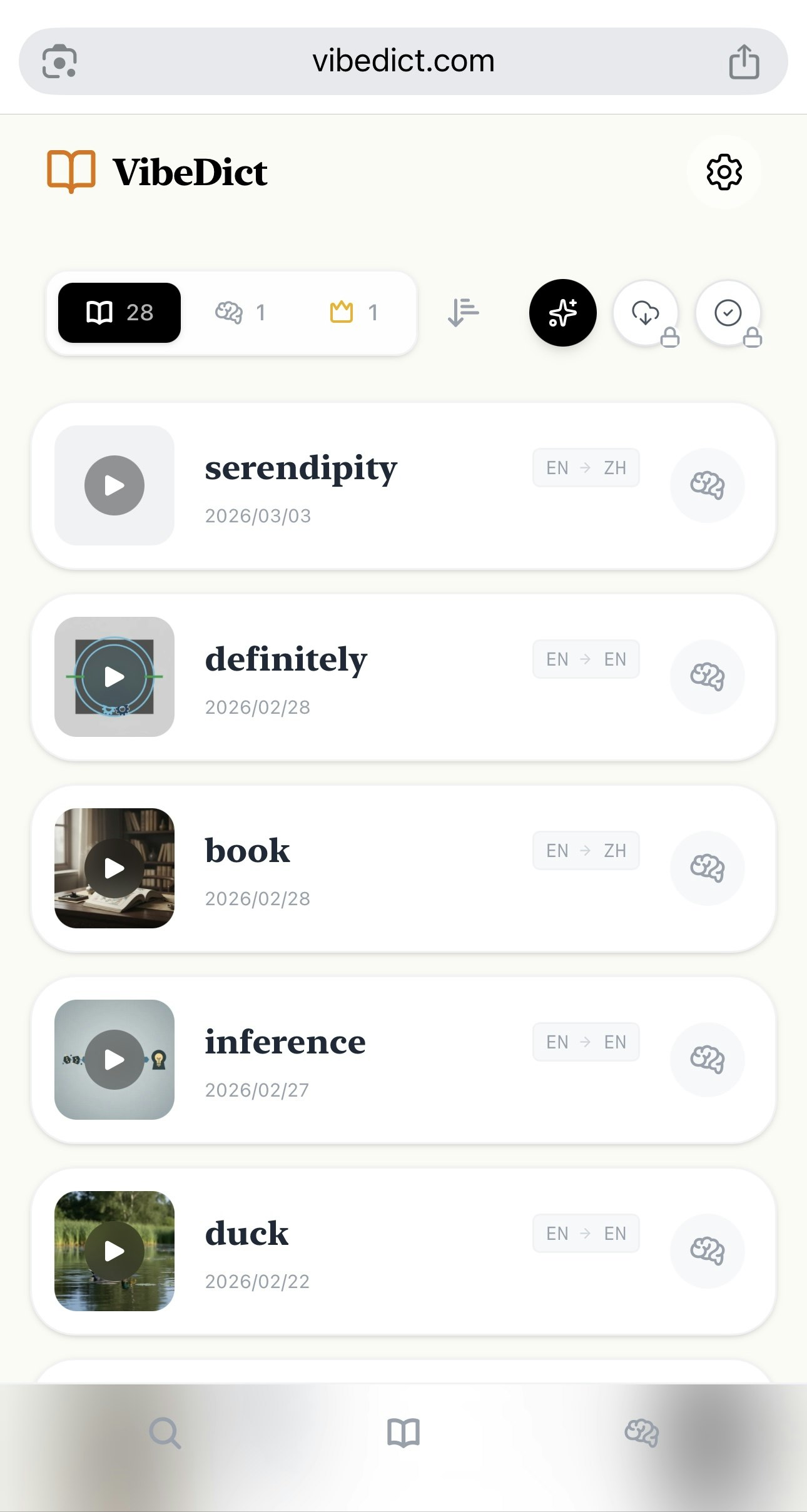Open the sort order control

pos(463,313)
